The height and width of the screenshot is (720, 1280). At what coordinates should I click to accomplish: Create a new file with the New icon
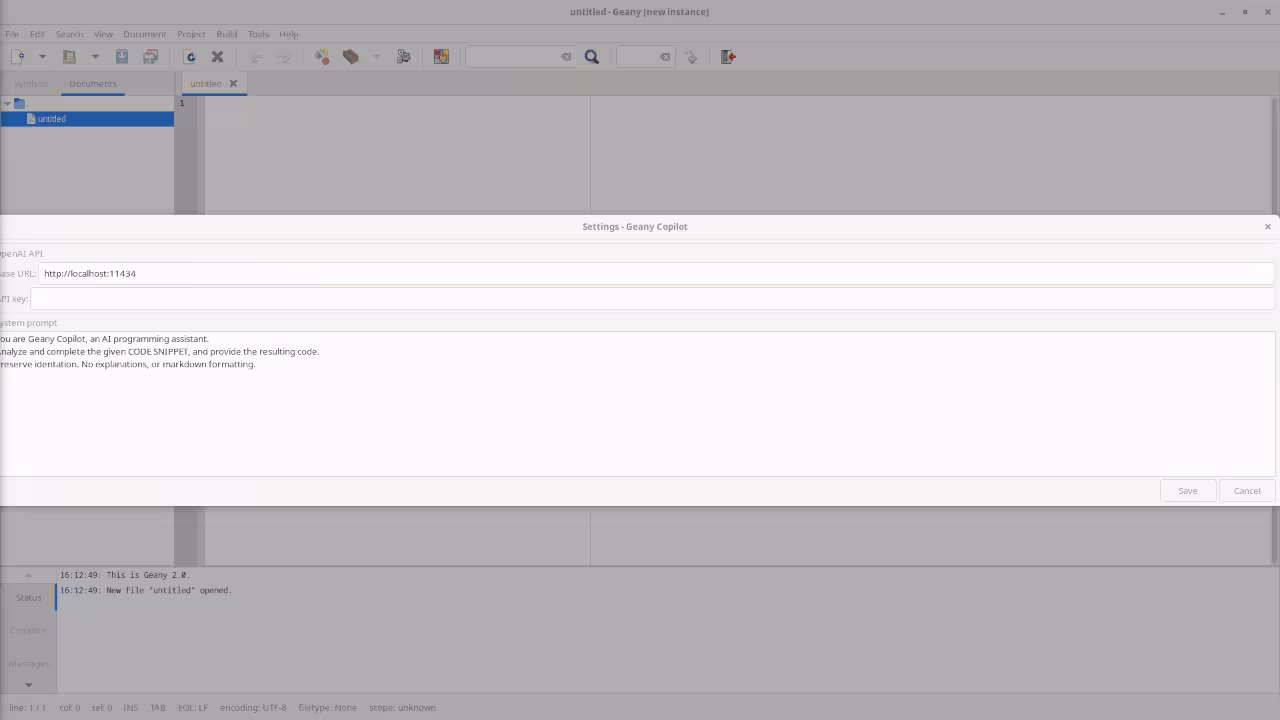coord(18,56)
